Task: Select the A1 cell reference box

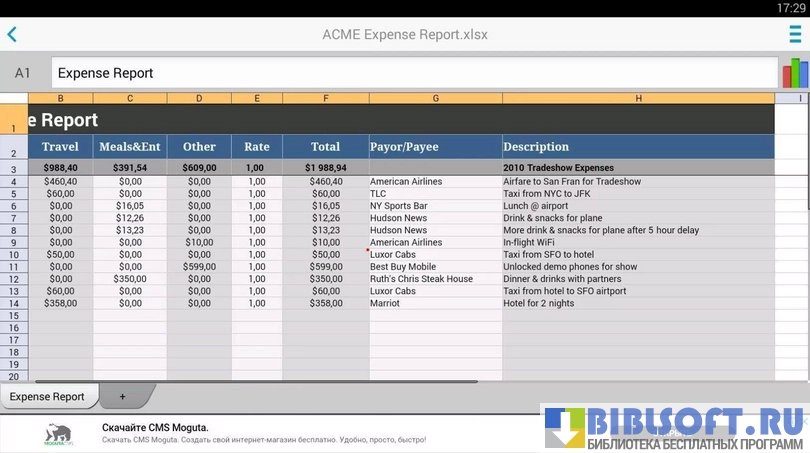Action: [x=23, y=73]
